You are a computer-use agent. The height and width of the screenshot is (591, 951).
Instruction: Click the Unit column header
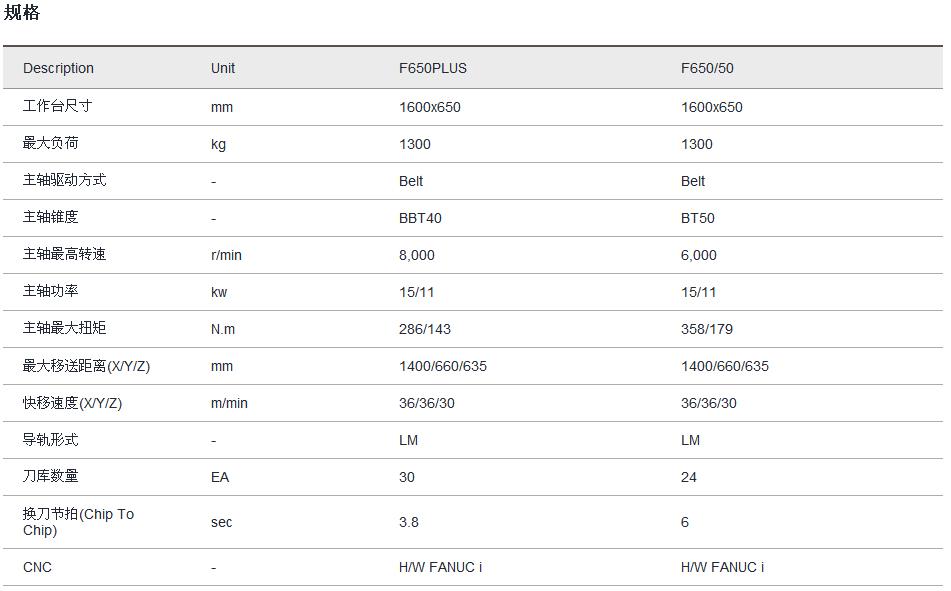pyautogui.click(x=223, y=68)
